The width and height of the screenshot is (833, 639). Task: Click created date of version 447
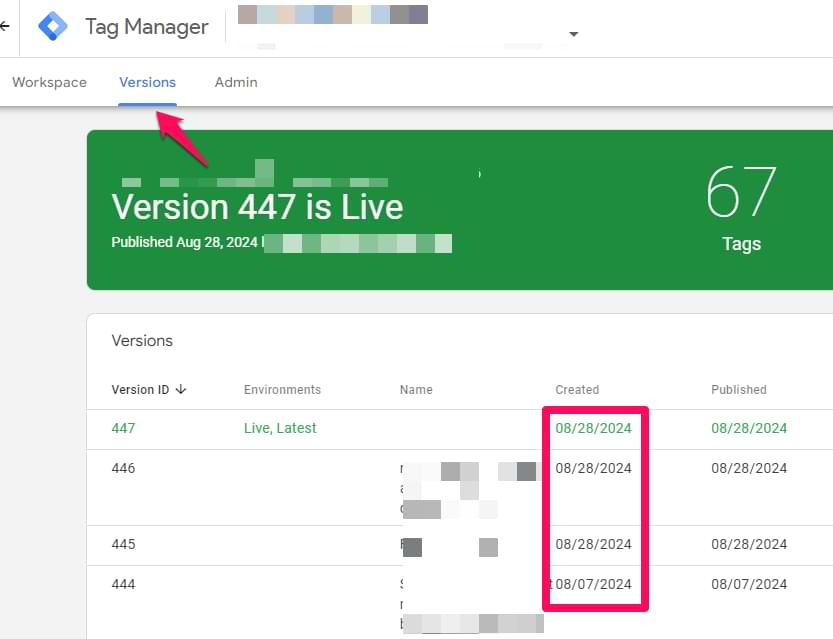pyautogui.click(x=593, y=428)
